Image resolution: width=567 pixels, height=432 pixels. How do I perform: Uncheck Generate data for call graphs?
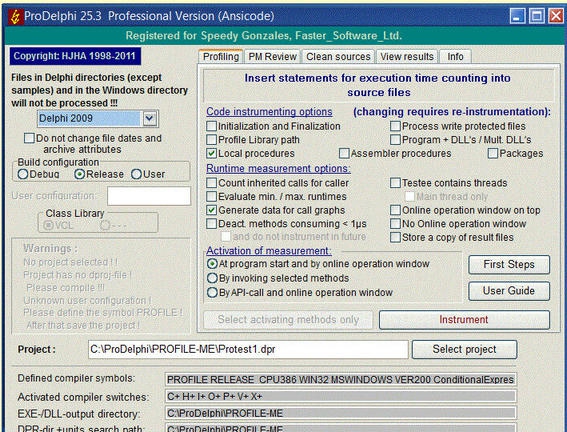[x=212, y=210]
